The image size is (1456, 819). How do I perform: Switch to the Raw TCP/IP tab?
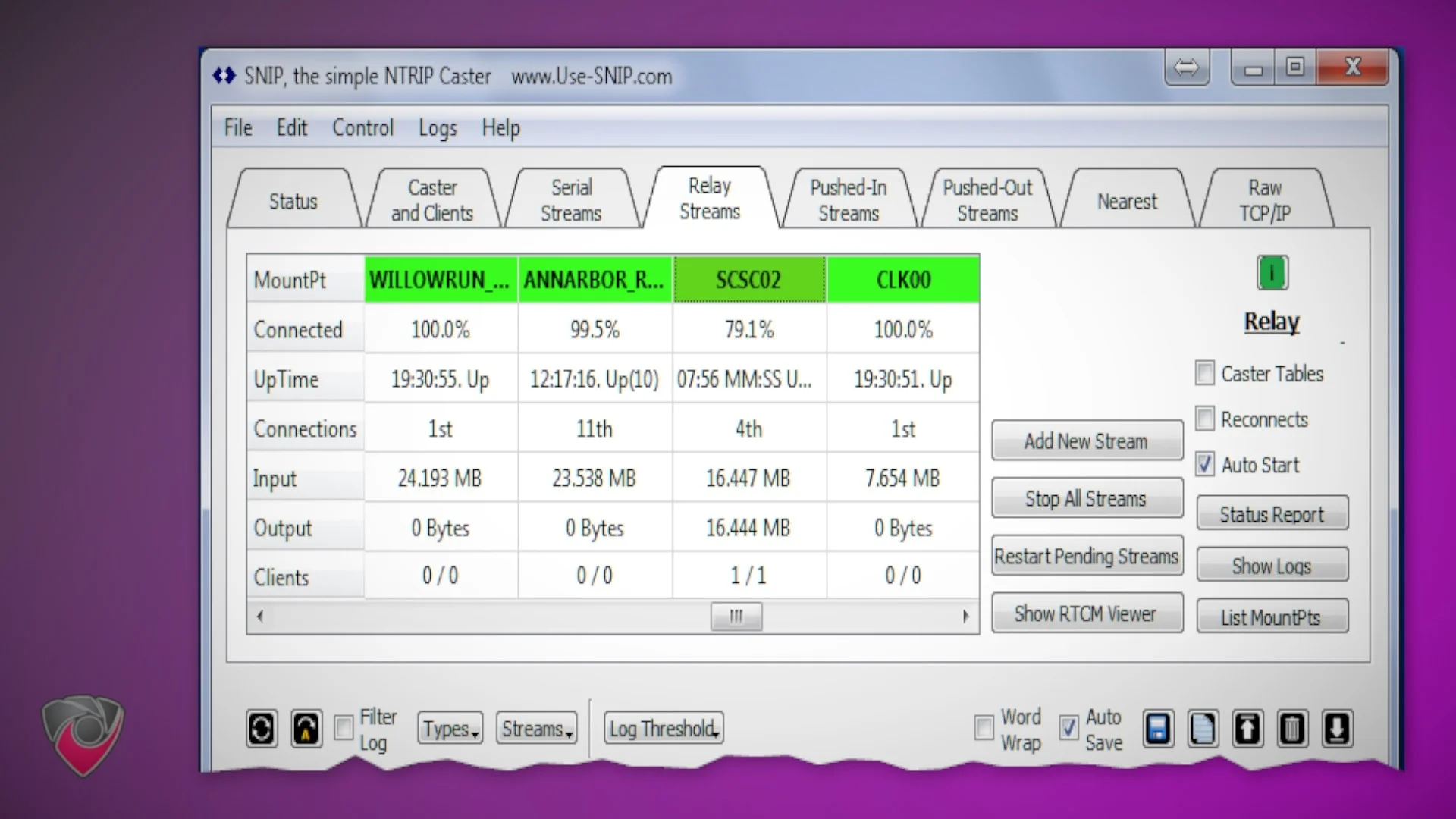(x=1265, y=200)
